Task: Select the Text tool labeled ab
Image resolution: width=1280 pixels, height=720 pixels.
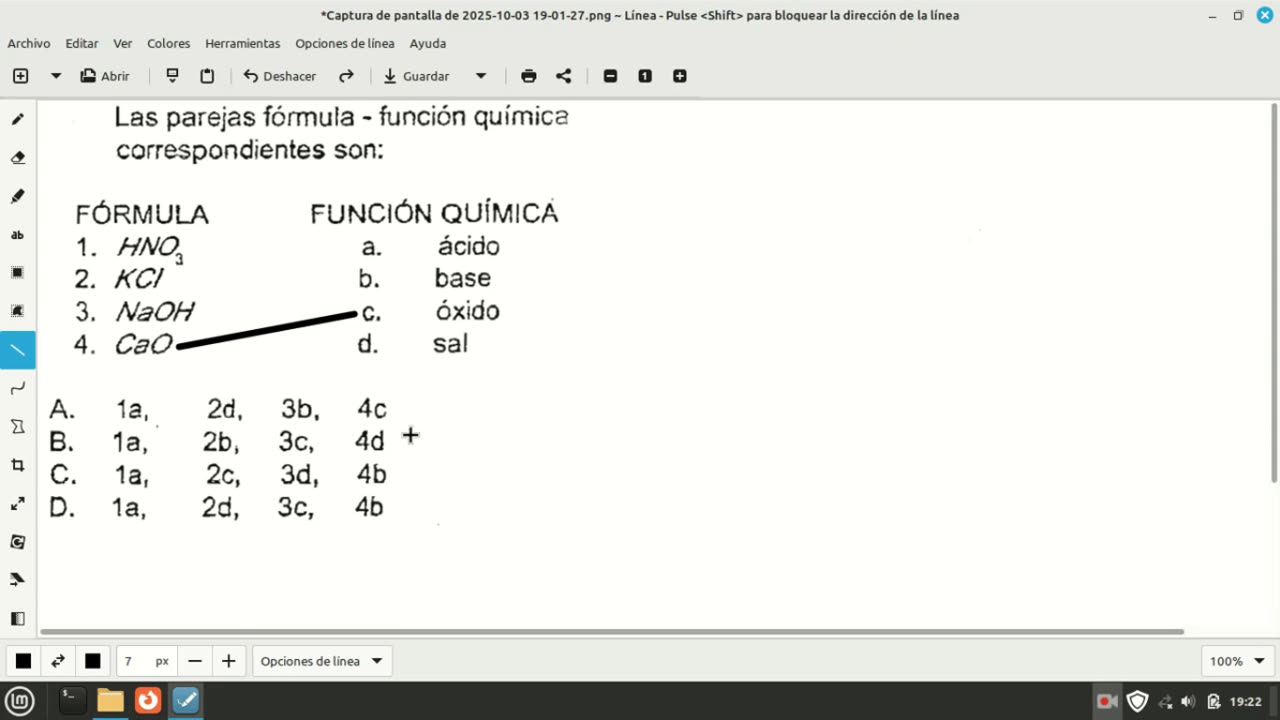Action: point(17,235)
